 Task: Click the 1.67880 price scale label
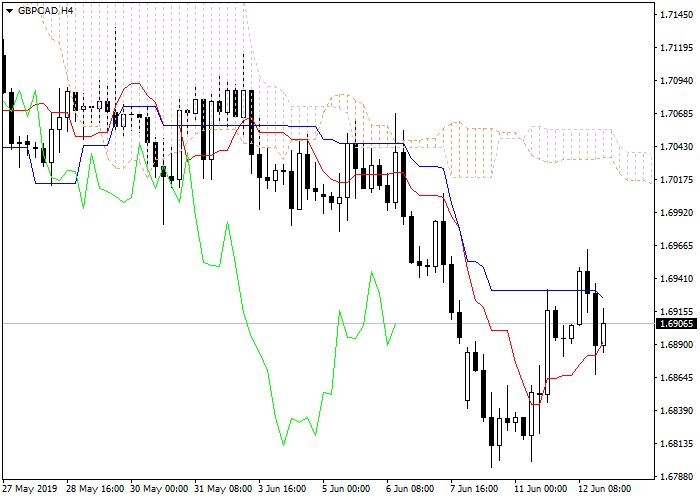pos(677,477)
